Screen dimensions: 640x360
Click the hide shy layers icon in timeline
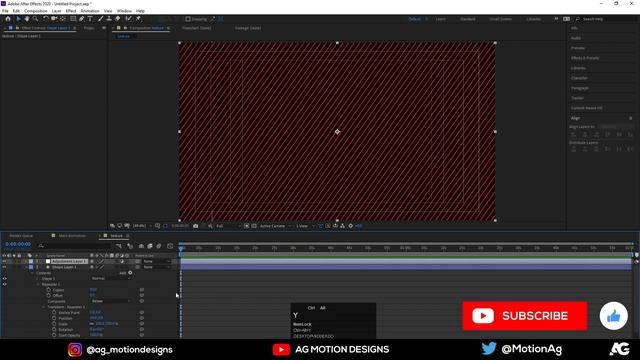(x=141, y=246)
